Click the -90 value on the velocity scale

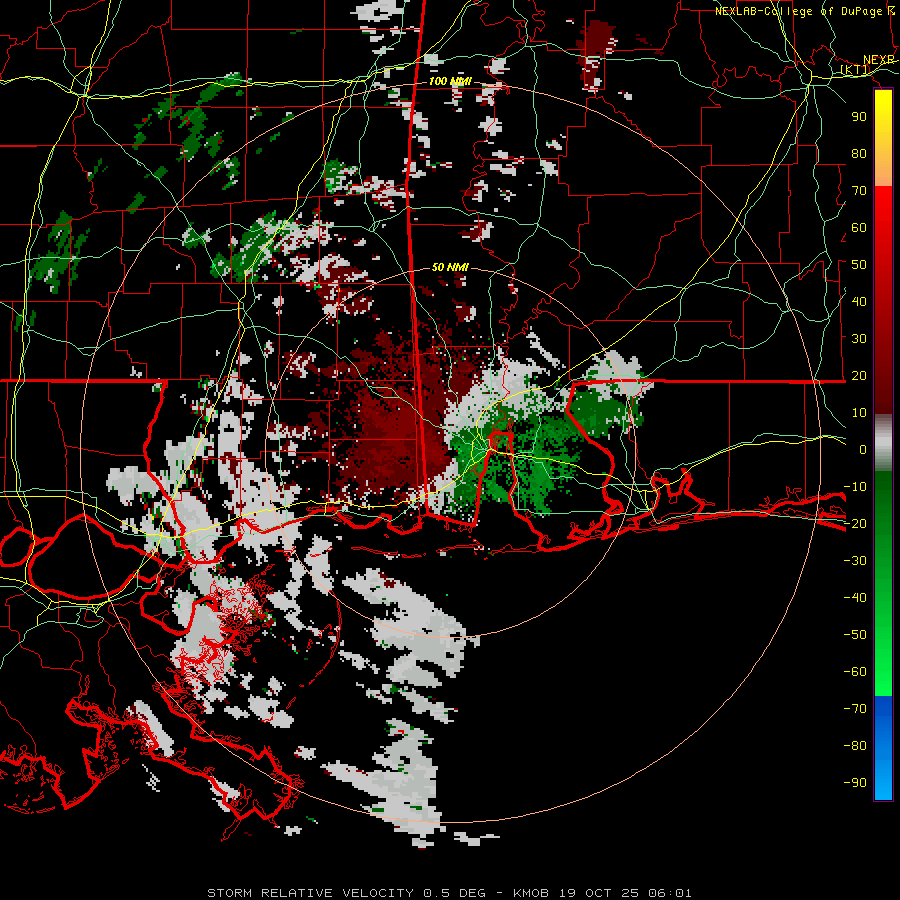pos(855,783)
